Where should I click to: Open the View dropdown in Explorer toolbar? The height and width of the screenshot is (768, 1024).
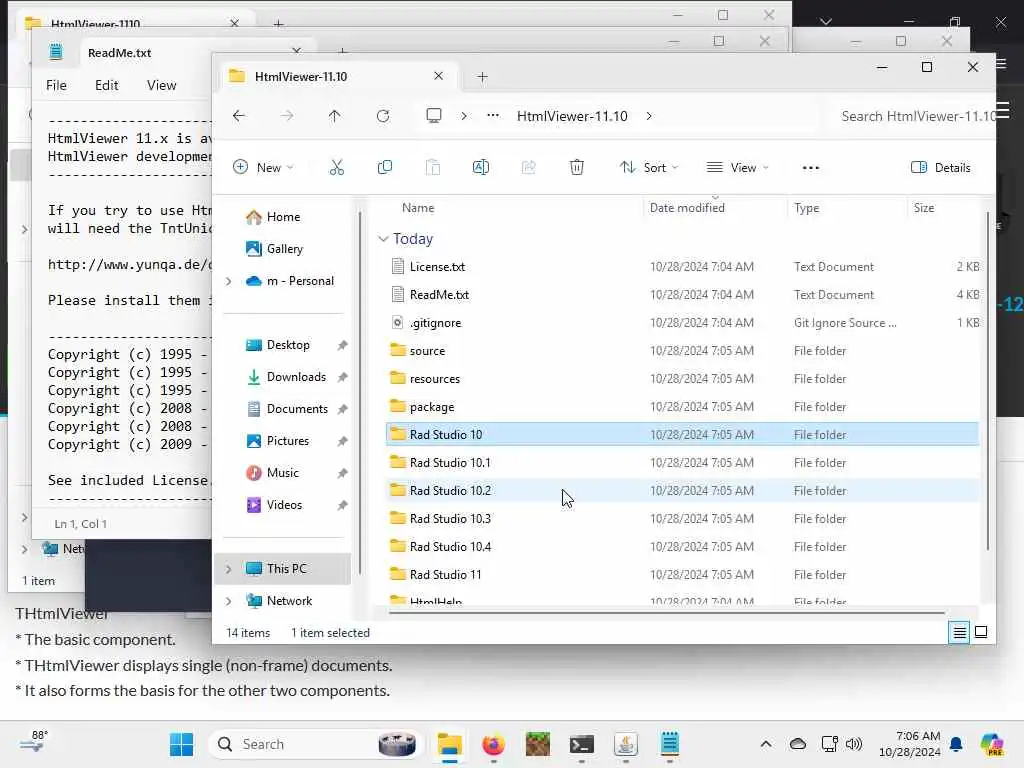pyautogui.click(x=737, y=168)
